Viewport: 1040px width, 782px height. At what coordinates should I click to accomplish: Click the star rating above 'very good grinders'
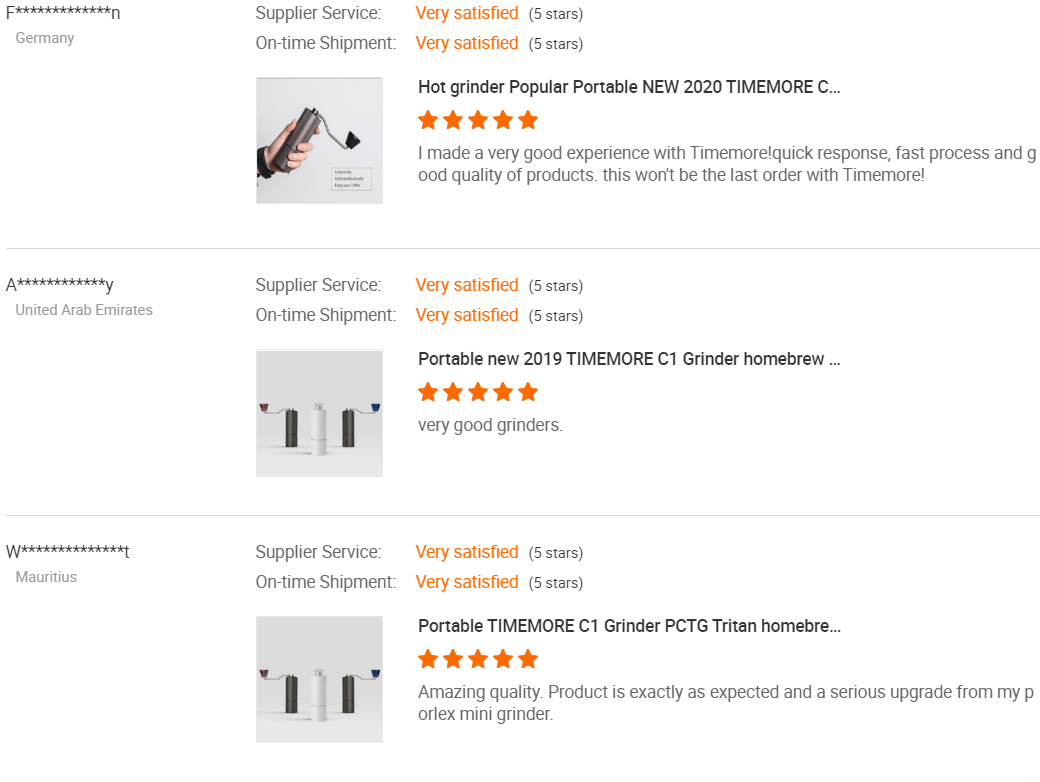478,392
